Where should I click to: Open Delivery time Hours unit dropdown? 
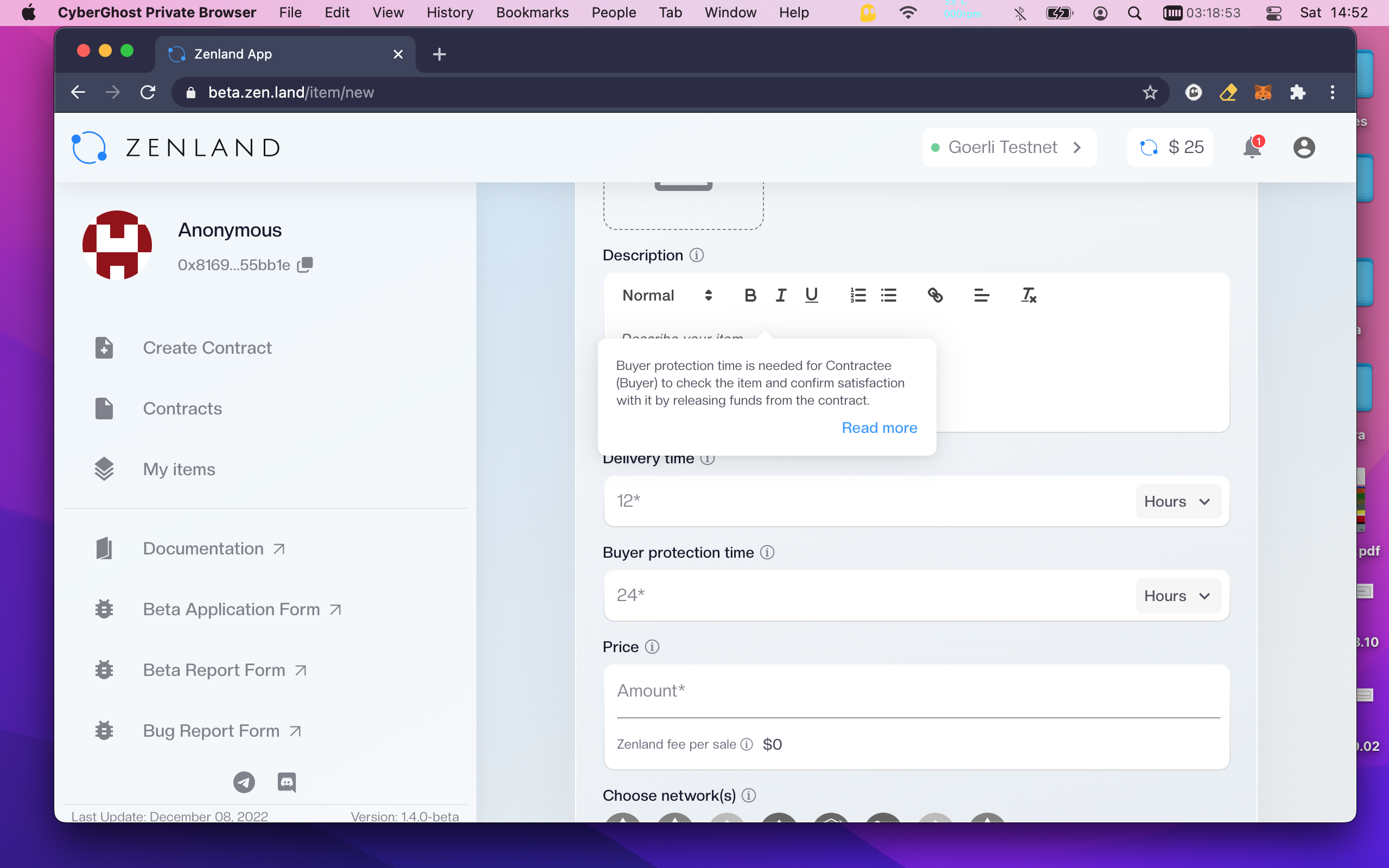pyautogui.click(x=1178, y=501)
